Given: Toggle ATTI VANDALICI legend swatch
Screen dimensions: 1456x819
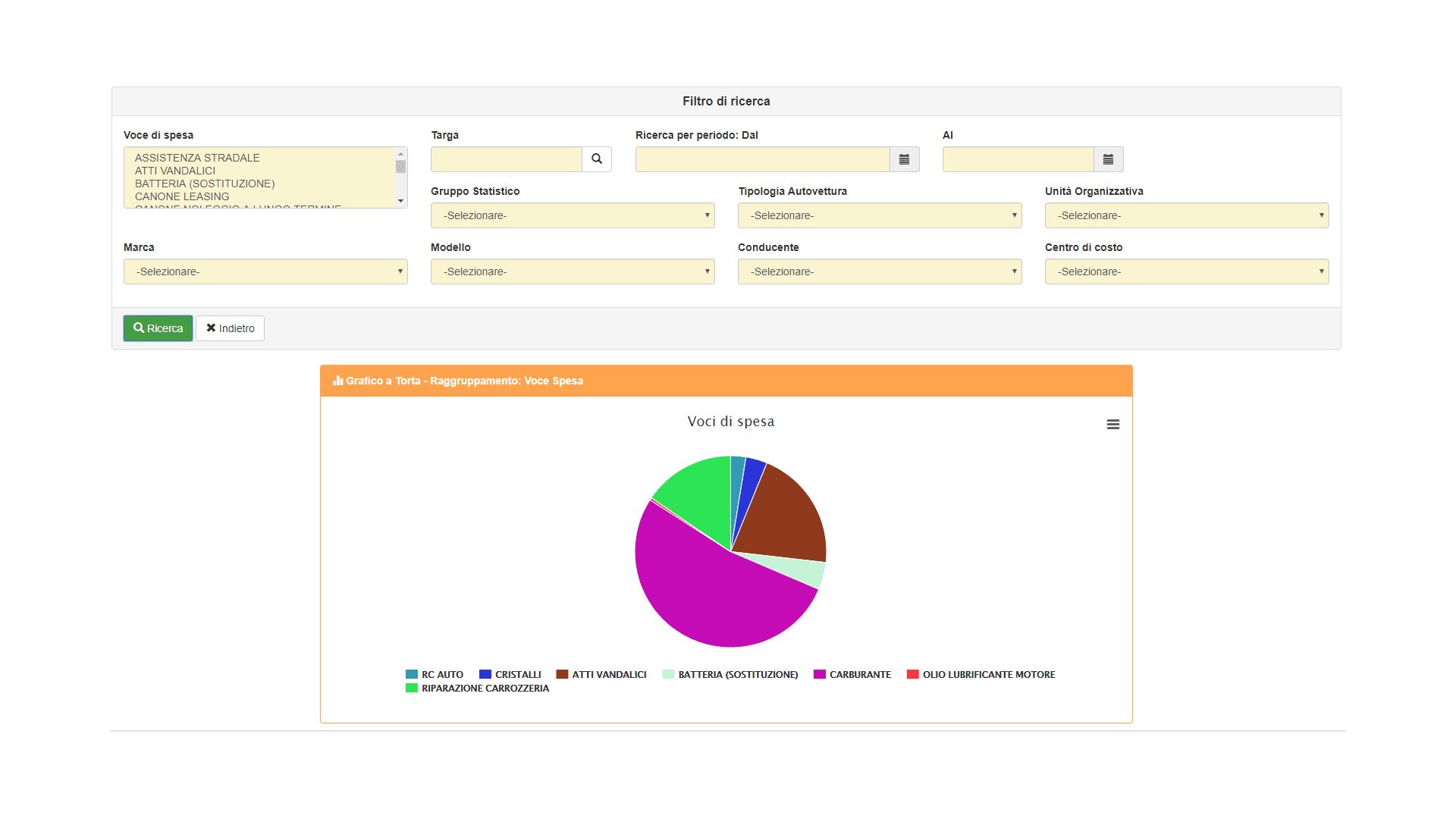Looking at the screenshot, I should (562, 674).
